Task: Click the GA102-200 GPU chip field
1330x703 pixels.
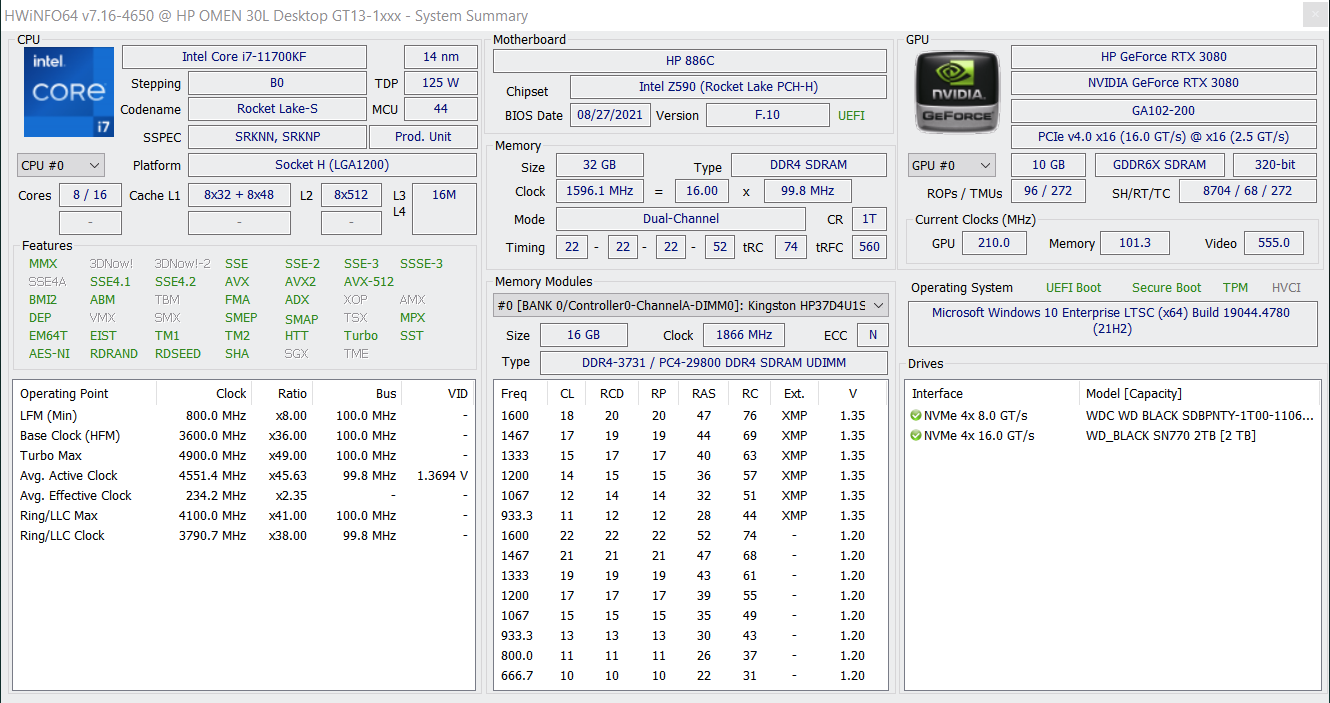Action: coord(1164,111)
